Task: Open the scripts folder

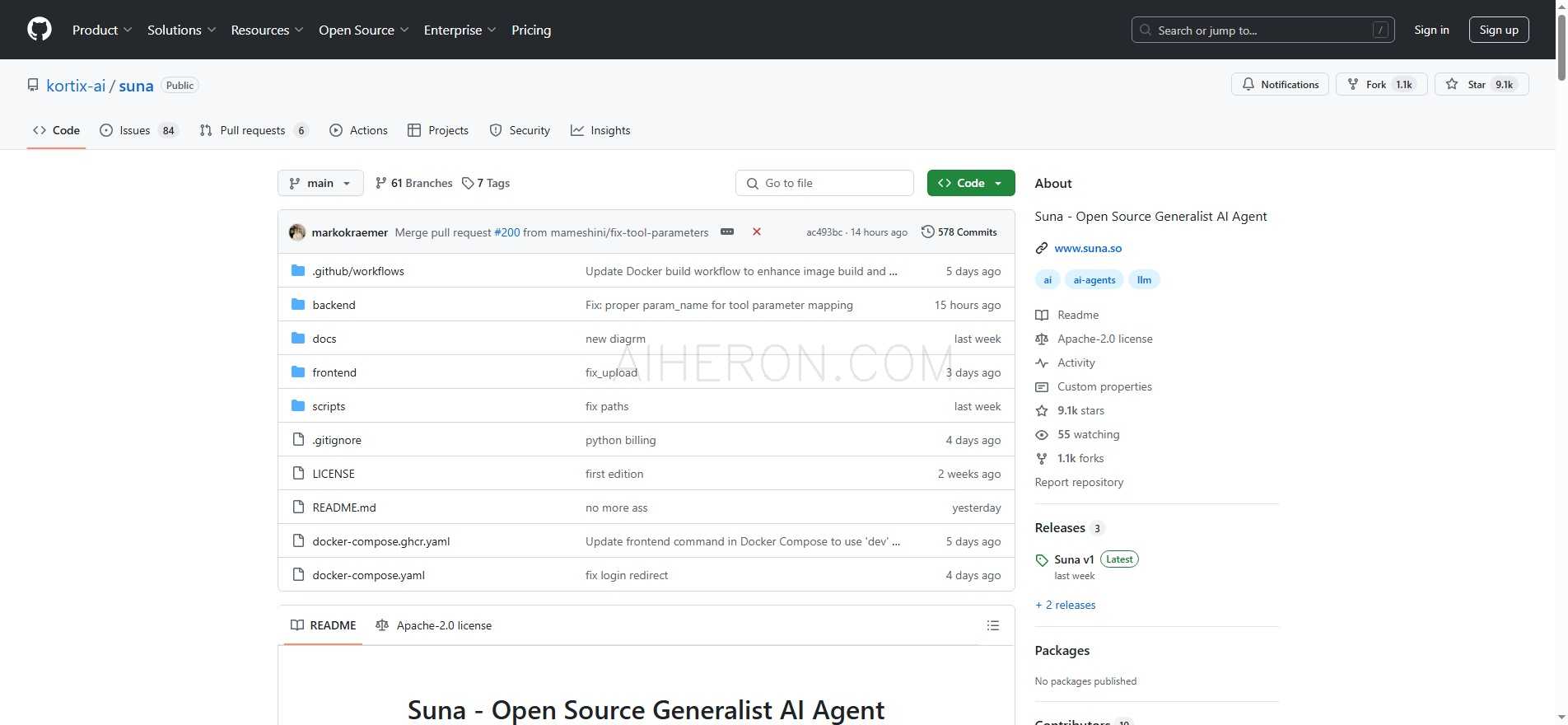Action: coord(329,406)
